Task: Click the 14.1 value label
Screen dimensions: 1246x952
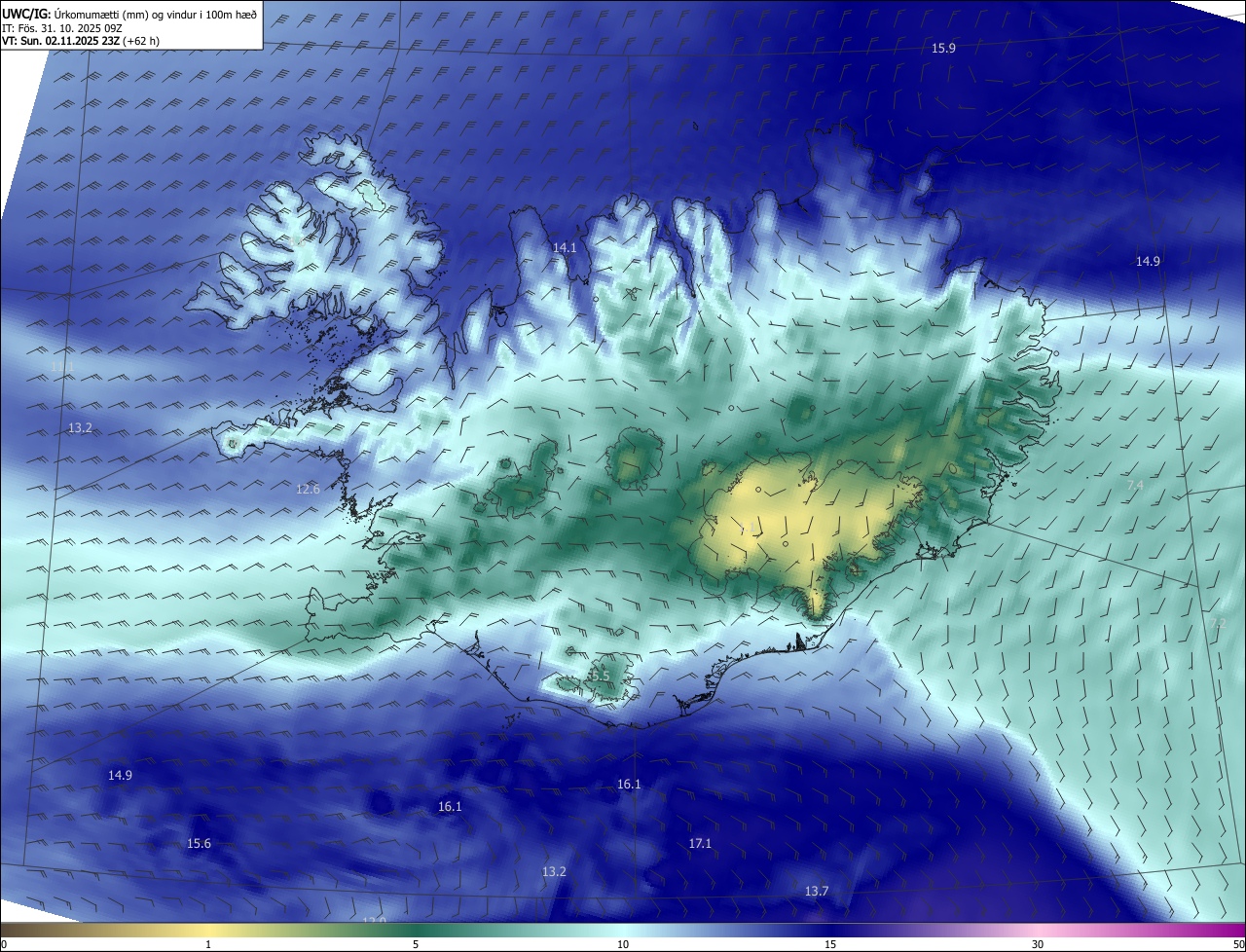Action: [x=565, y=248]
